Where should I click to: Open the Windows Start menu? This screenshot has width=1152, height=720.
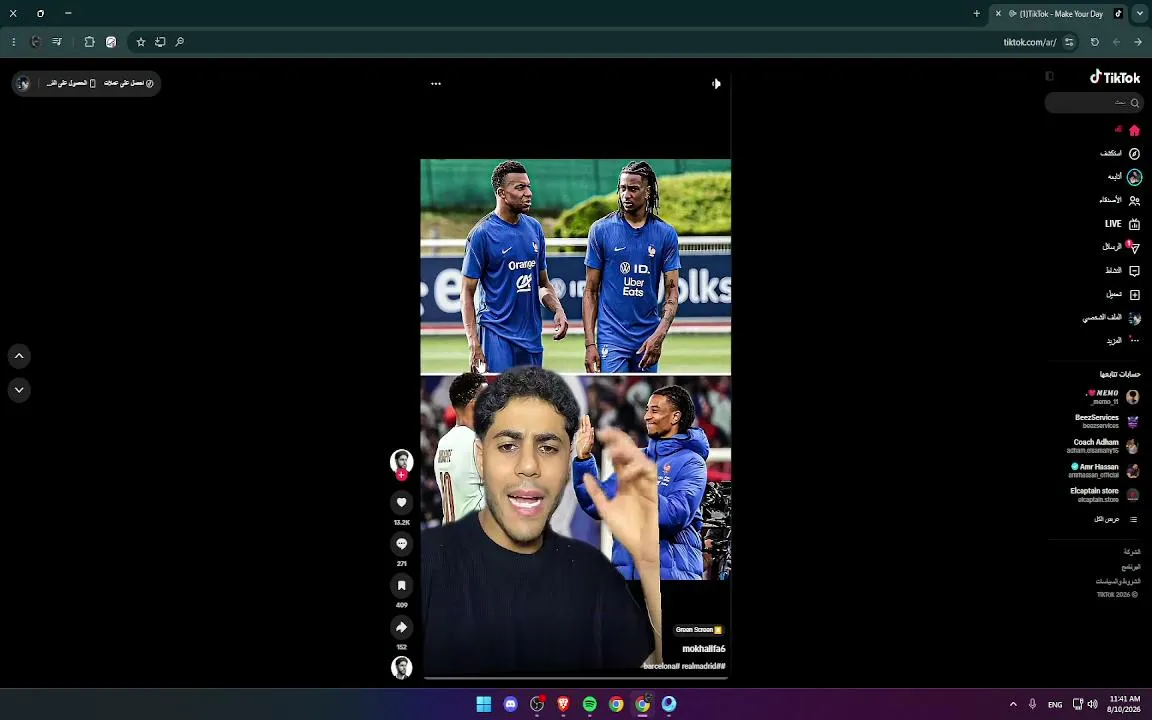click(483, 704)
